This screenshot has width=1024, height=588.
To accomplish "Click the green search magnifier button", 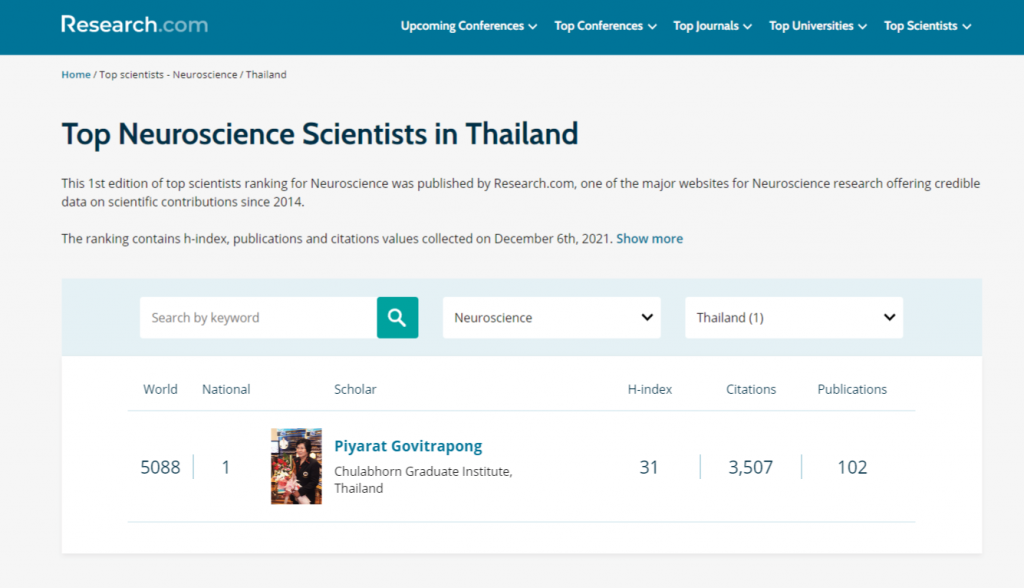I will click(x=397, y=318).
